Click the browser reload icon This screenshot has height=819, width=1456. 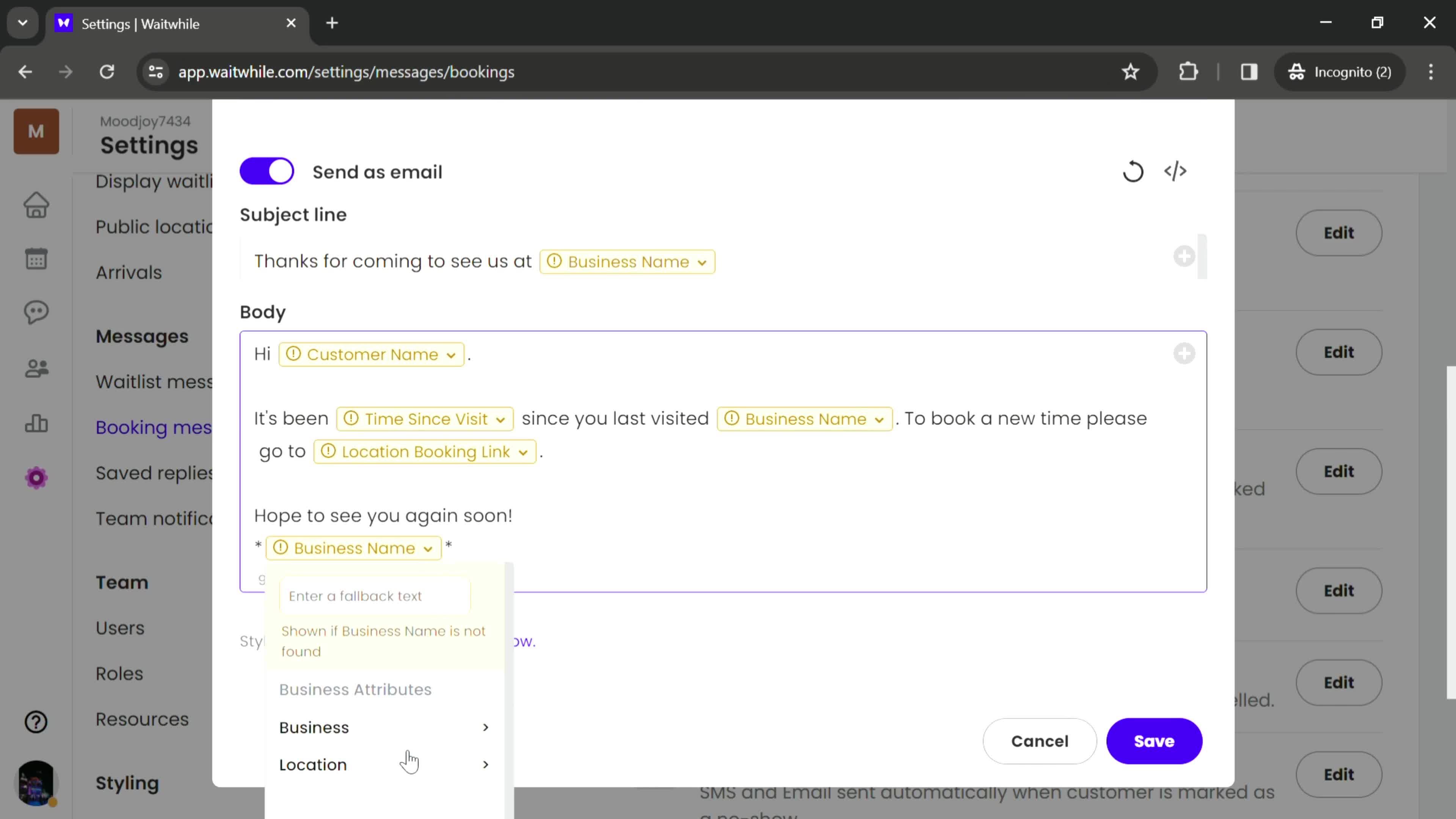point(107,72)
